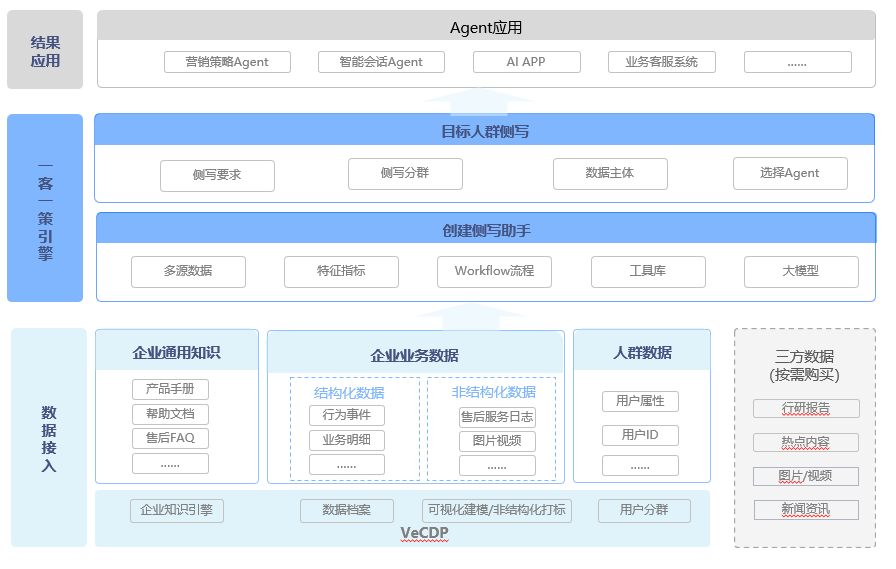
Task: Select the 售后FAQ item
Action: (170, 438)
